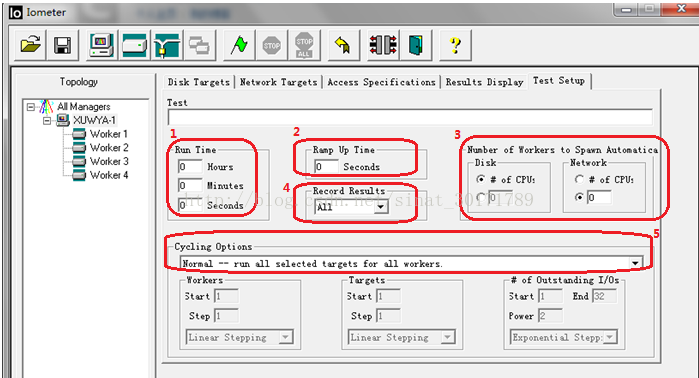Click the disconnect selected worker icon
The width and height of the screenshot is (699, 378).
click(x=383, y=45)
